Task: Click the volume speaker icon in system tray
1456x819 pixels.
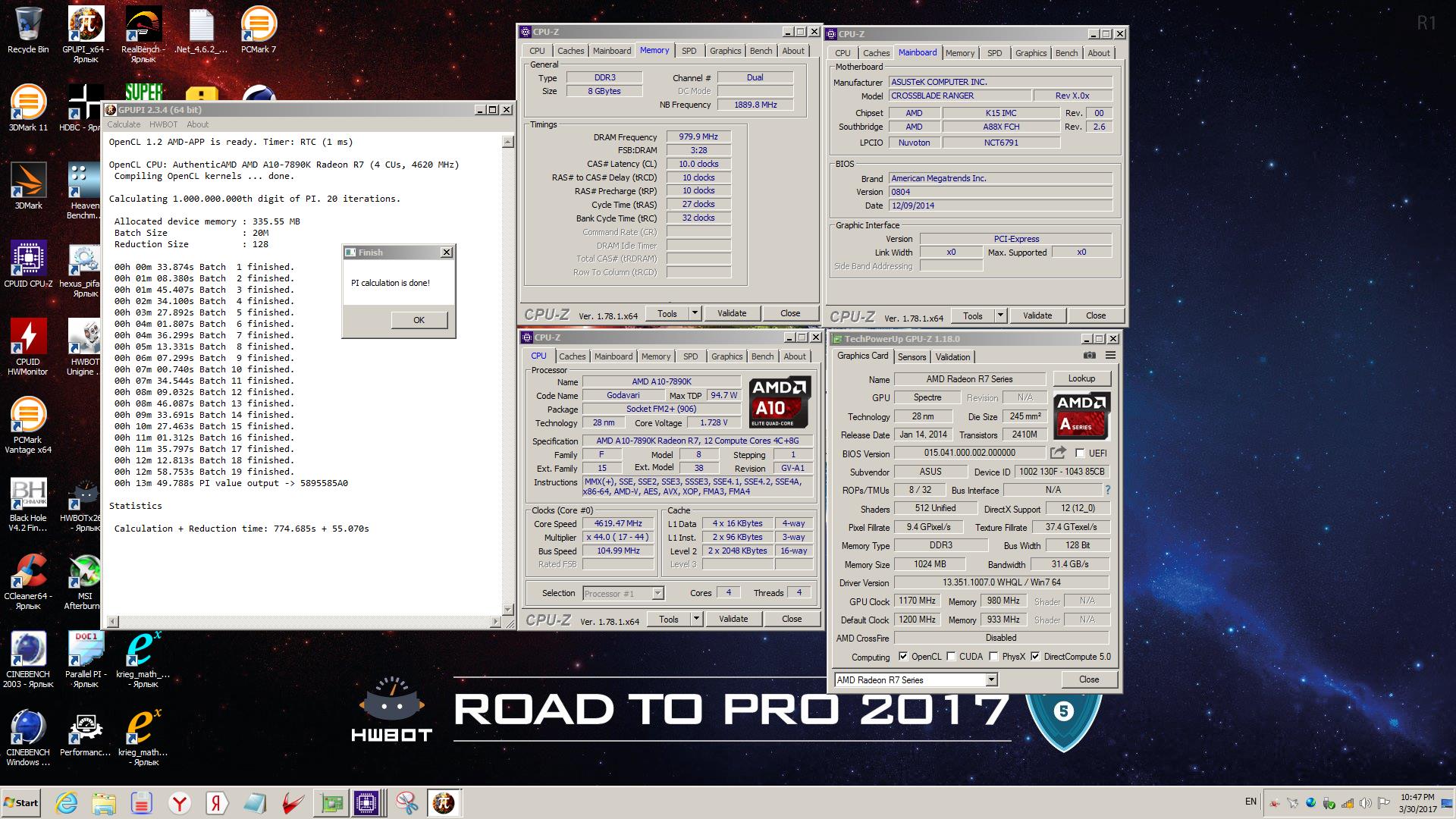Action: coord(1366,803)
